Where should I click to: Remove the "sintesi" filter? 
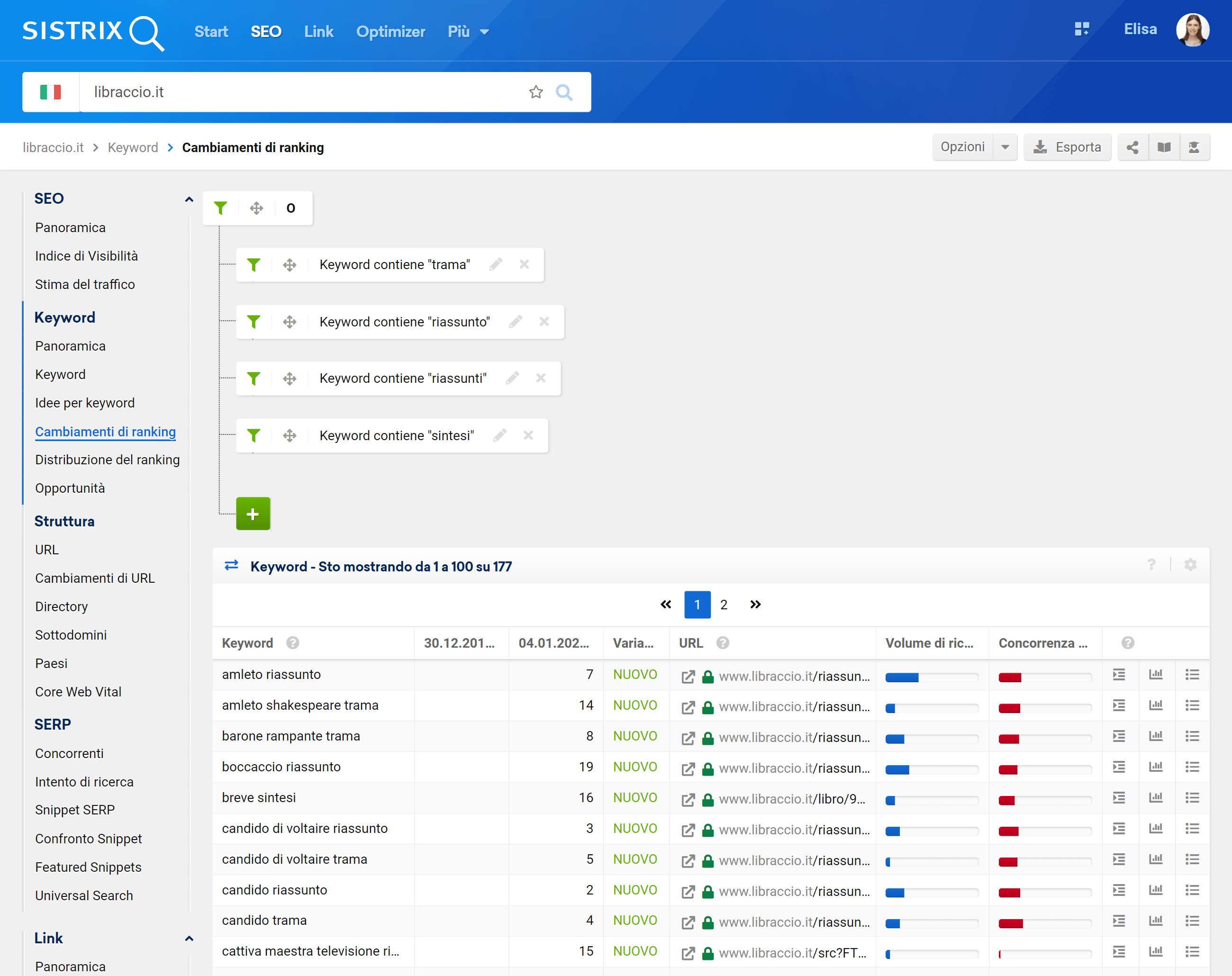(528, 435)
